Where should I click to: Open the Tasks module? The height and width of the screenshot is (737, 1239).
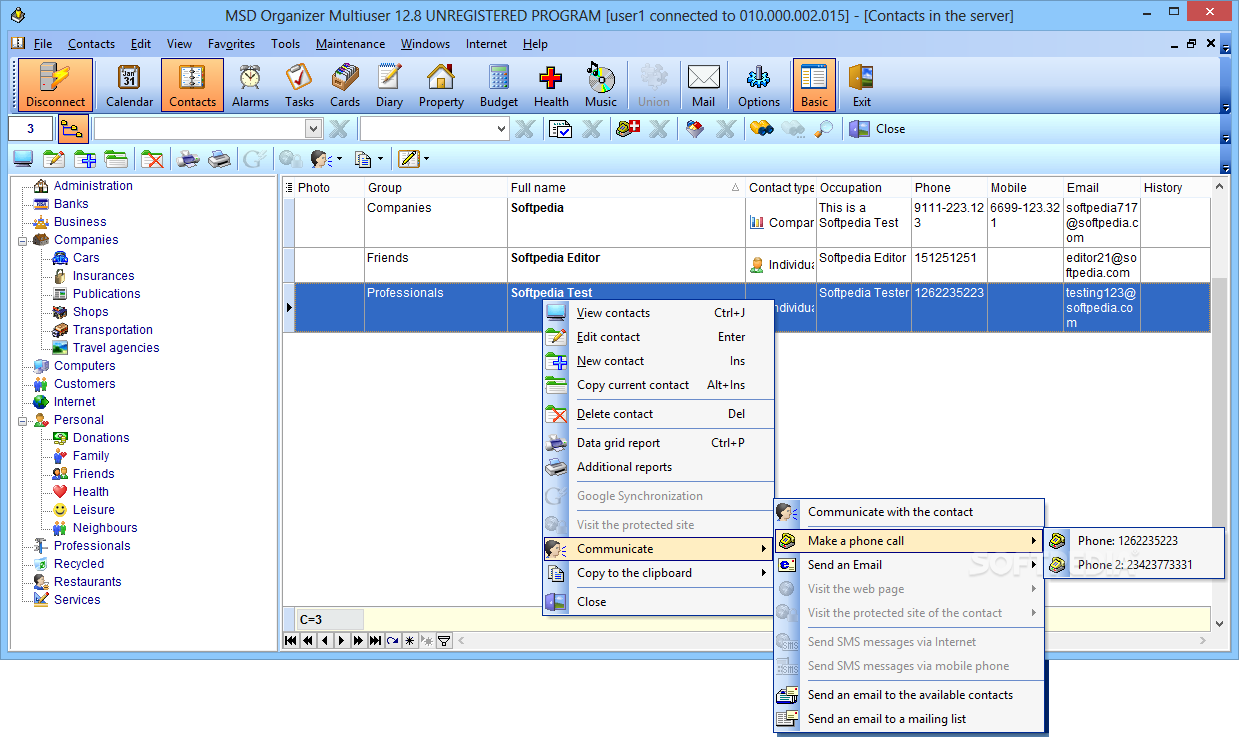(299, 85)
